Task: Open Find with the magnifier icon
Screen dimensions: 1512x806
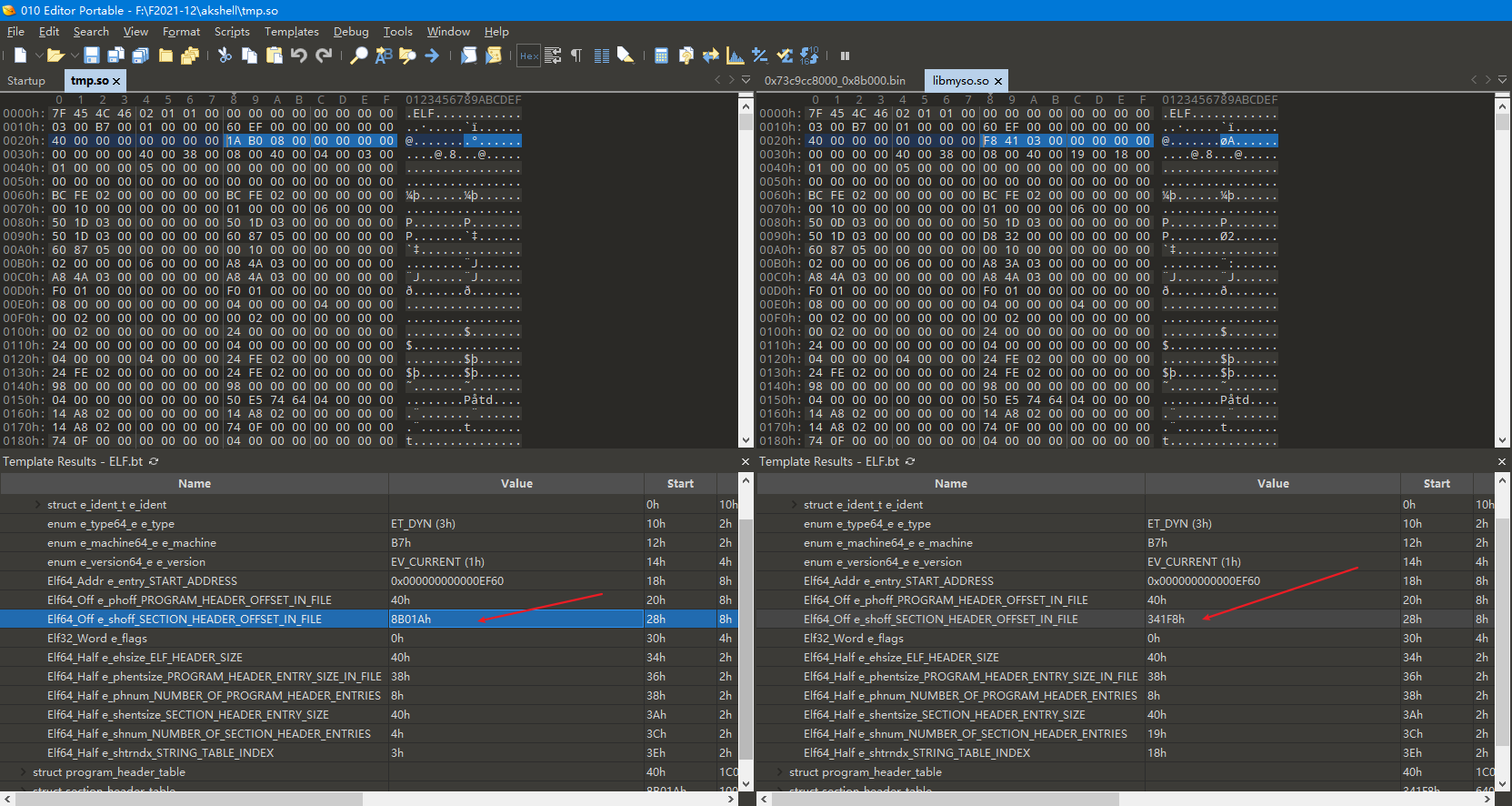Action: click(x=359, y=55)
